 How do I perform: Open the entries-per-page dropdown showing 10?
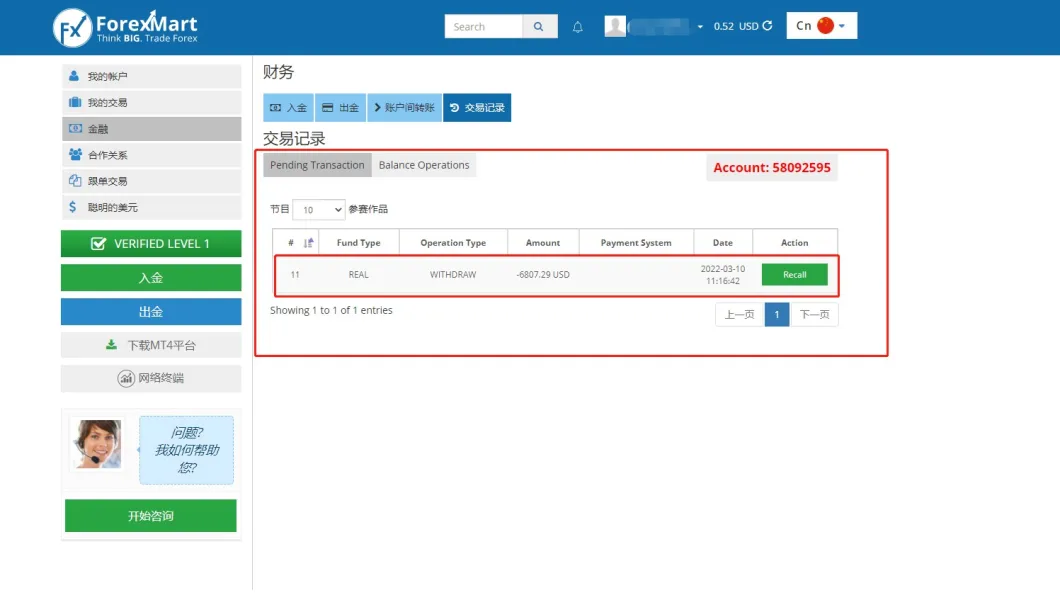pos(318,210)
